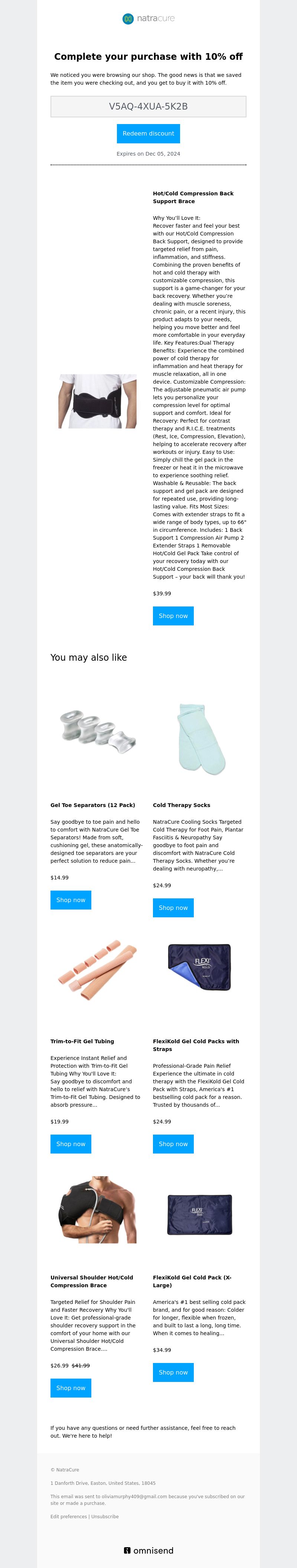297x1568 pixels.
Task: Shop now for Cold Therapy Socks
Action: coord(173,908)
